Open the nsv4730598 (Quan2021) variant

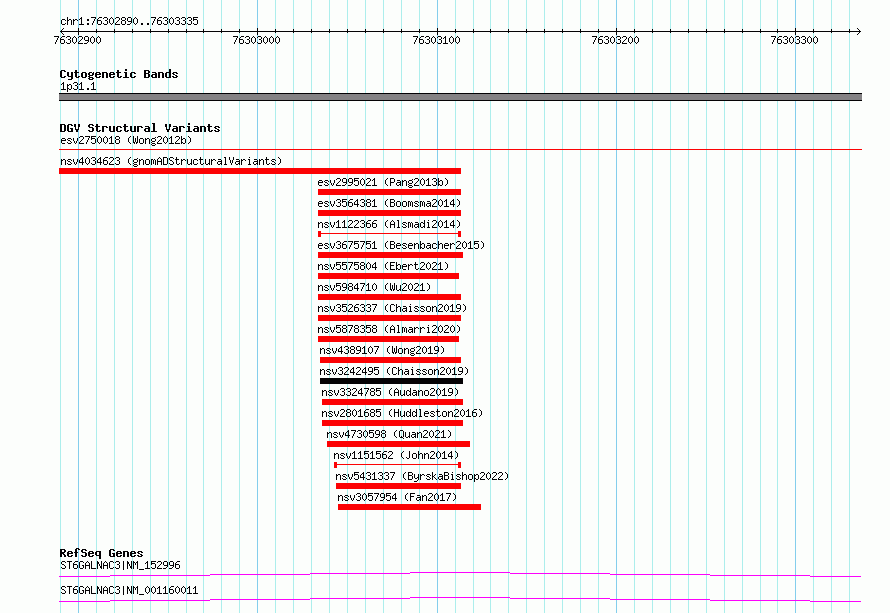pyautogui.click(x=389, y=434)
